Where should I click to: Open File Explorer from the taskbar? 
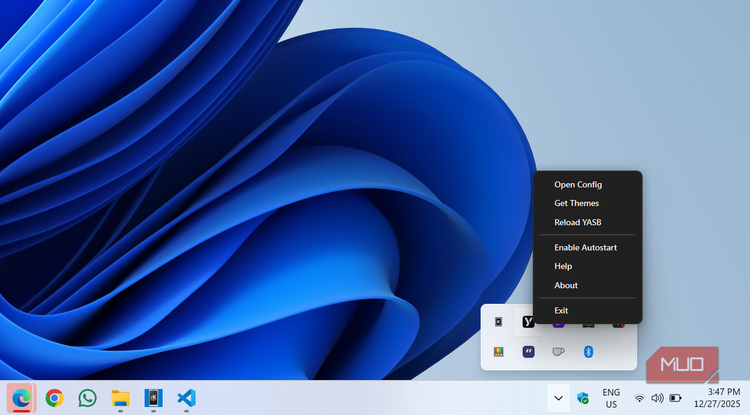click(121, 398)
